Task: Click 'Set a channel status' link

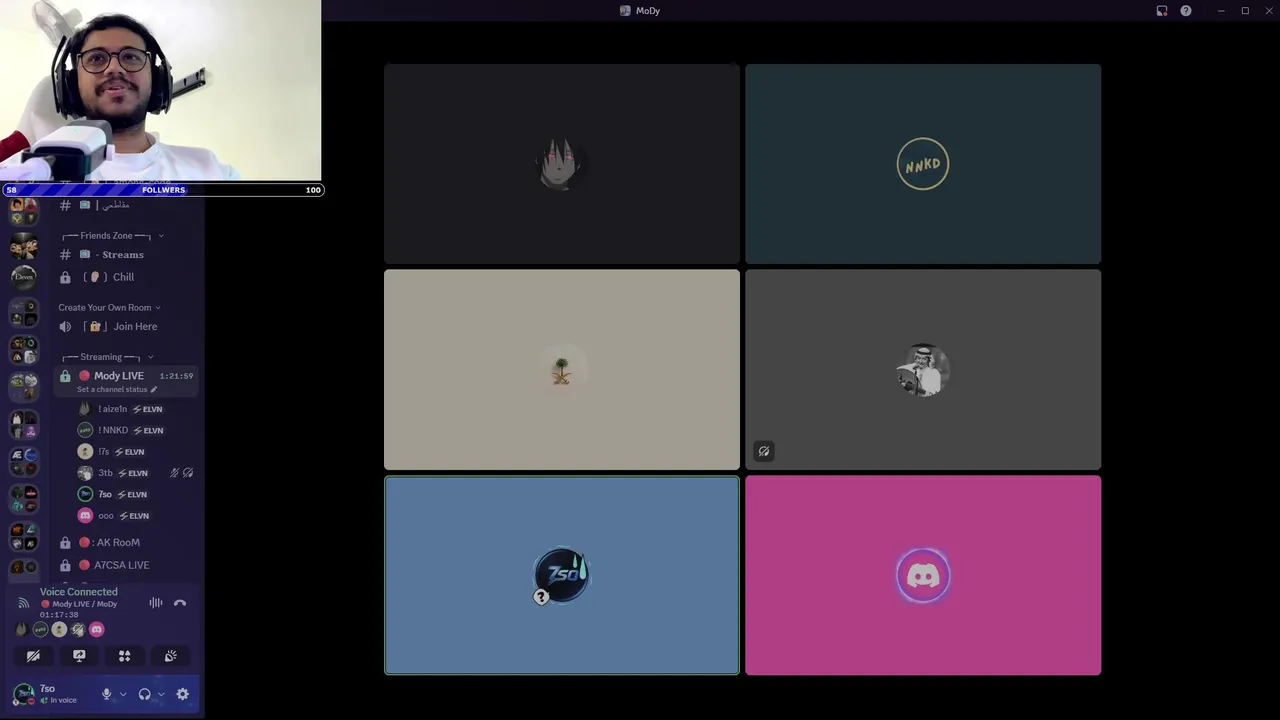Action: (x=112, y=389)
